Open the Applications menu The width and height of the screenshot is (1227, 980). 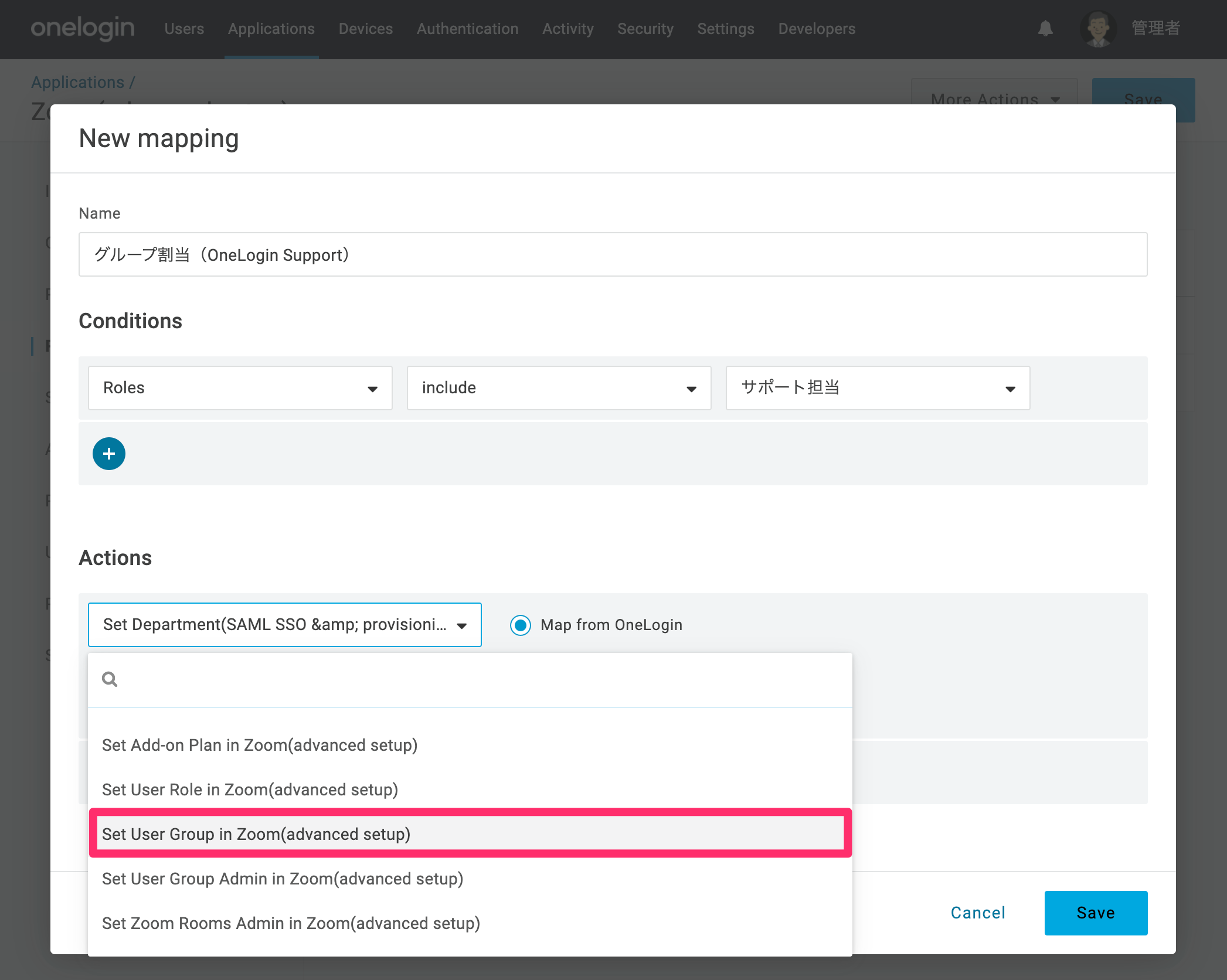coord(271,29)
